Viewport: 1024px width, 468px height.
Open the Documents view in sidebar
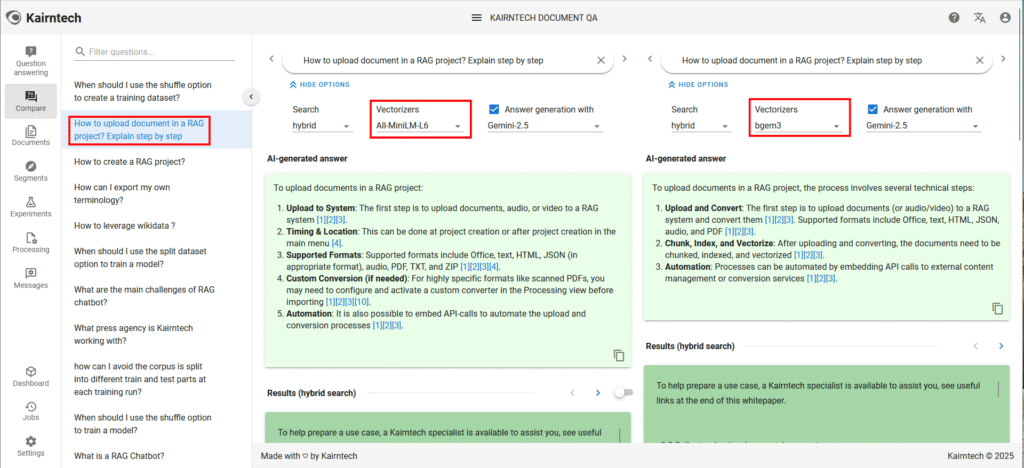tap(30, 136)
